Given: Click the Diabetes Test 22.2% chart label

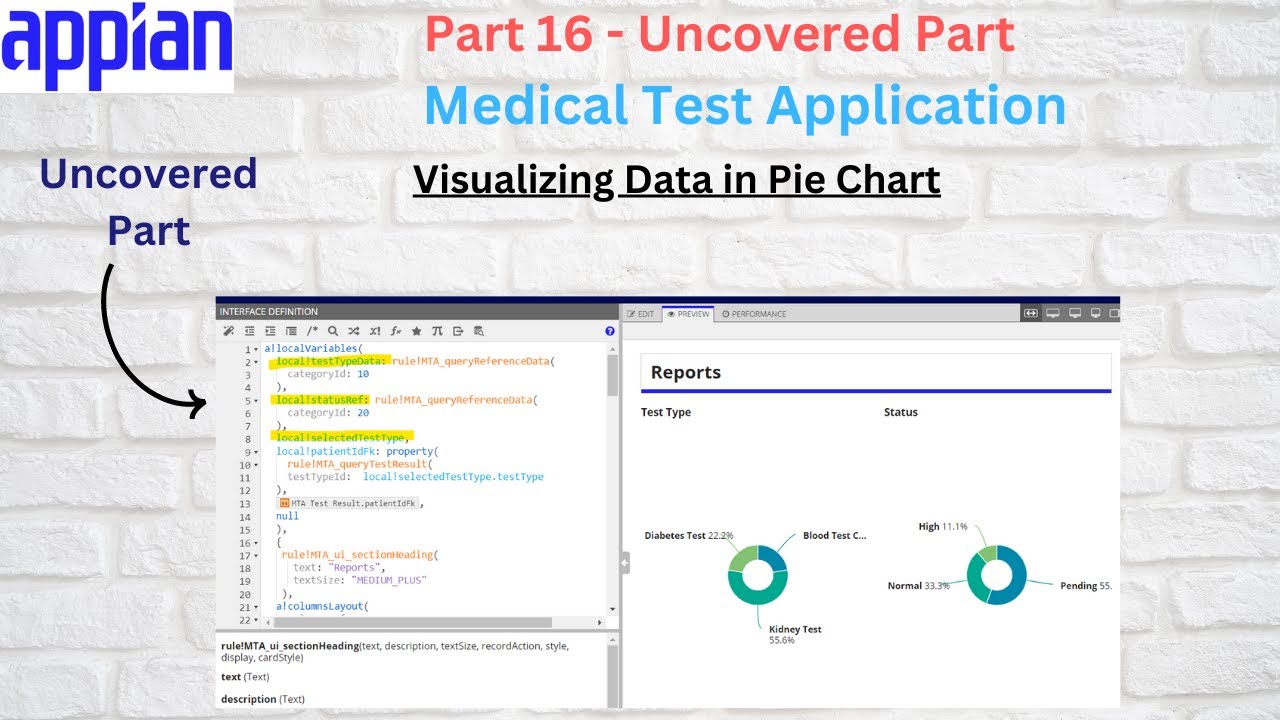Looking at the screenshot, I should (x=689, y=536).
